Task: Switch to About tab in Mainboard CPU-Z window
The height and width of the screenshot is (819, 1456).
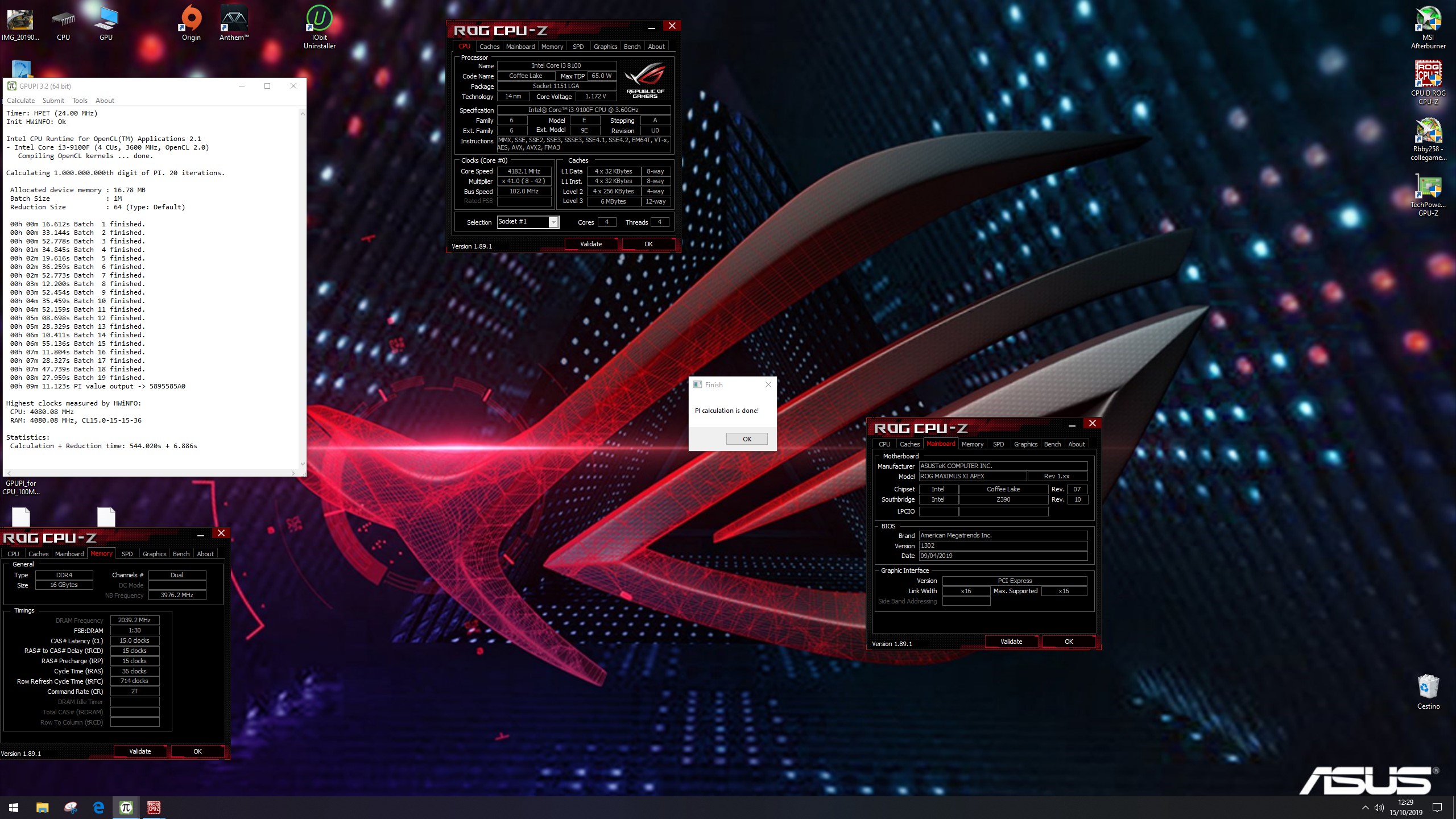Action: [1076, 444]
